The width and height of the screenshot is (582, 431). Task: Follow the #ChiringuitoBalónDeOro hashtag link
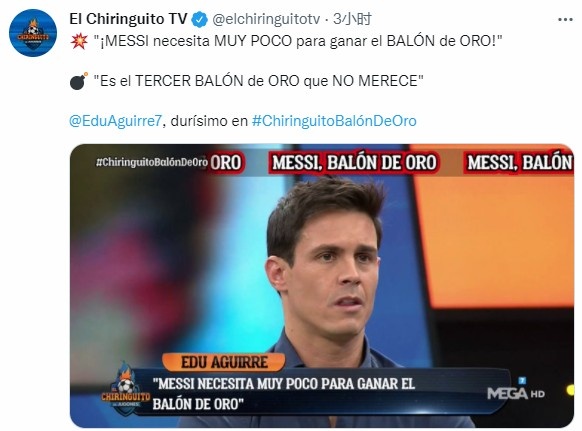coord(334,121)
